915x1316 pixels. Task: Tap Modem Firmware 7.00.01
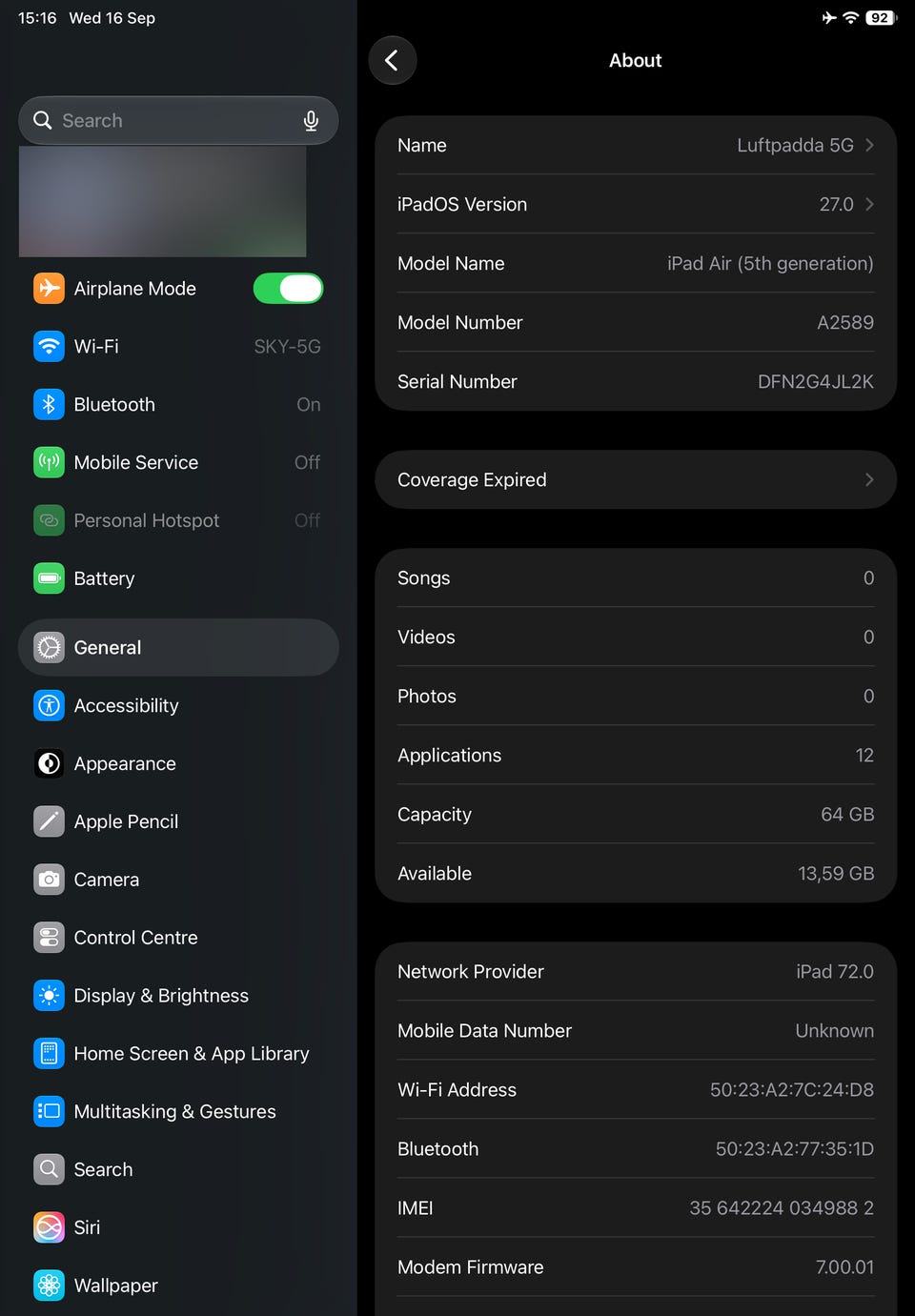pyautogui.click(x=844, y=1266)
